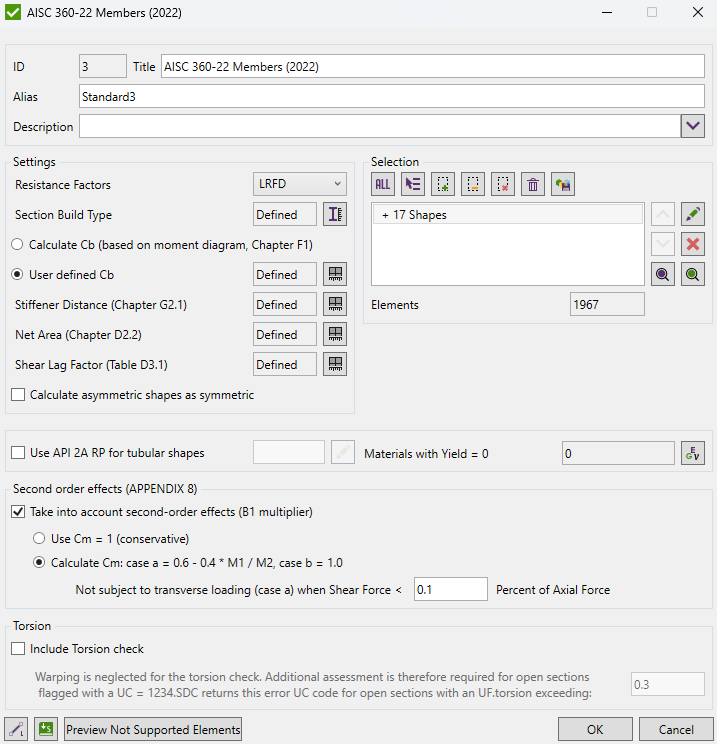Toggle Calculate asymmetric shapes as symmetric

click(x=19, y=395)
